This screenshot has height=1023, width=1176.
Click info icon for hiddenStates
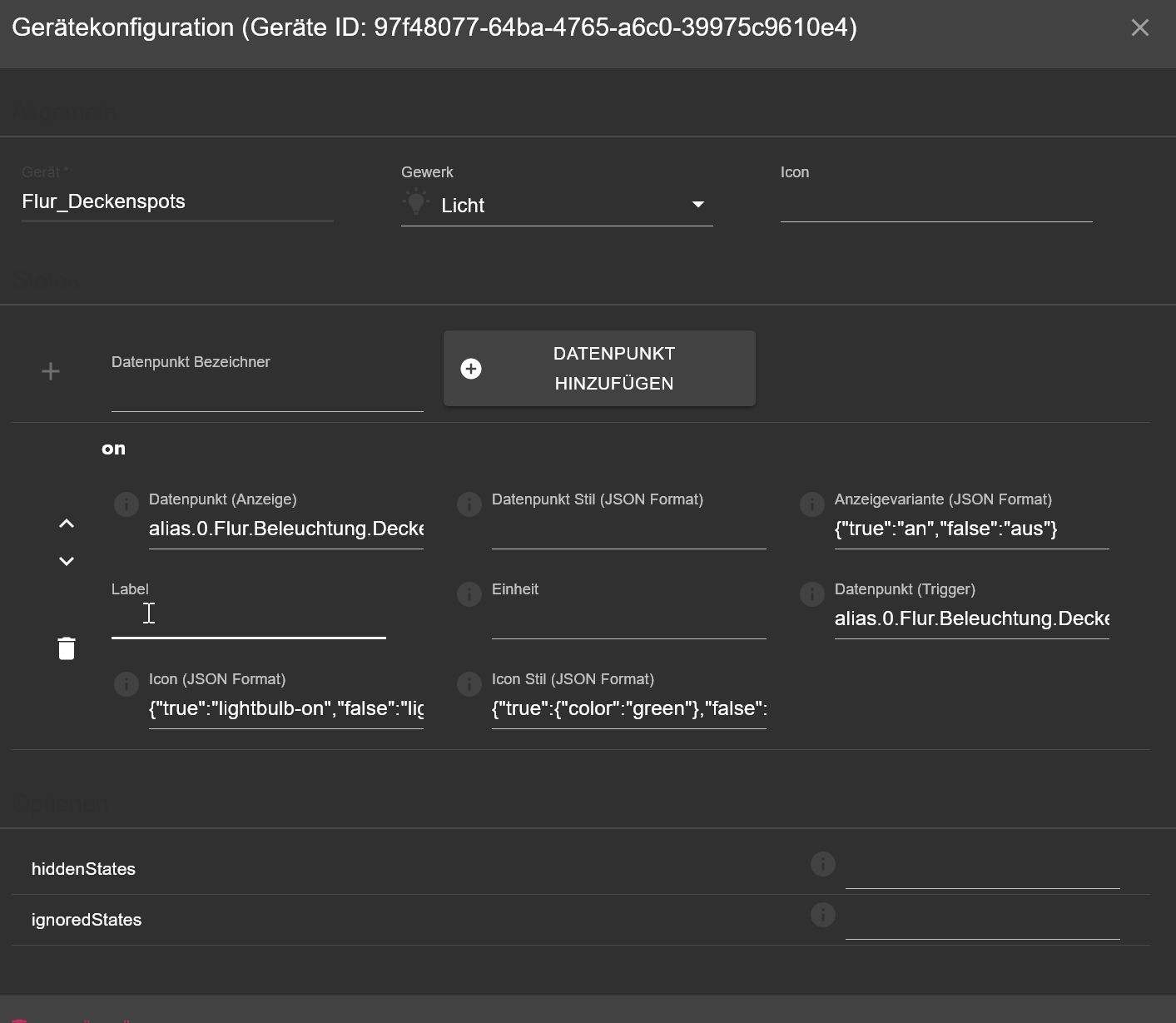click(823, 864)
